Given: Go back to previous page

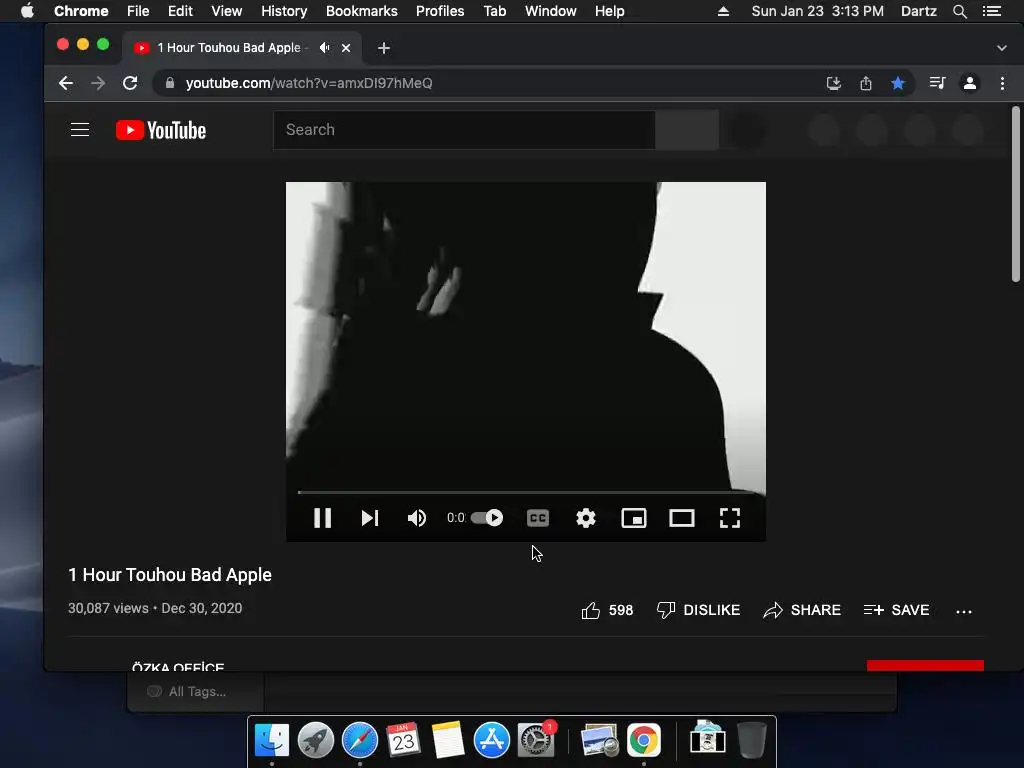Looking at the screenshot, I should [66, 83].
